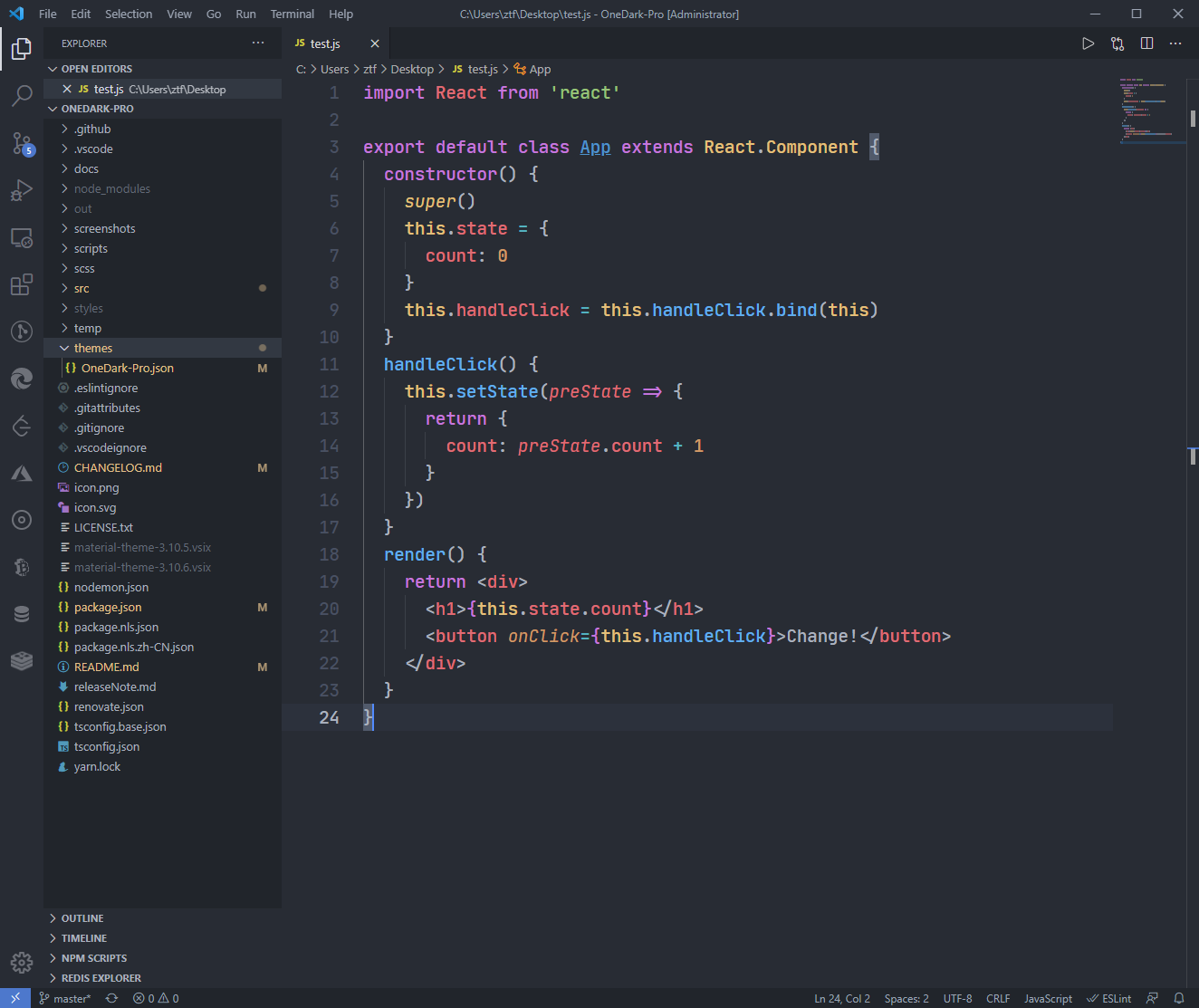Open the database explorer sidebar icon
This screenshot has width=1199, height=1008.
(21, 614)
